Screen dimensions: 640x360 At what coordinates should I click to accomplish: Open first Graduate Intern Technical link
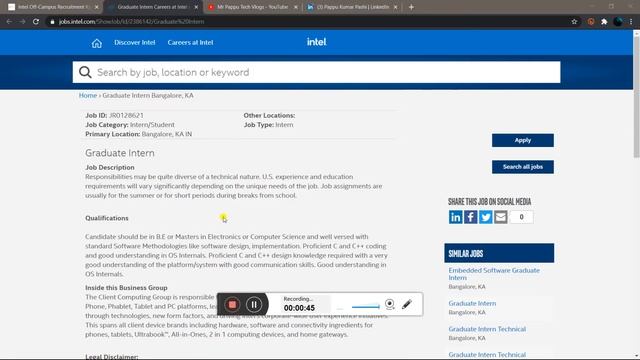pos(487,329)
